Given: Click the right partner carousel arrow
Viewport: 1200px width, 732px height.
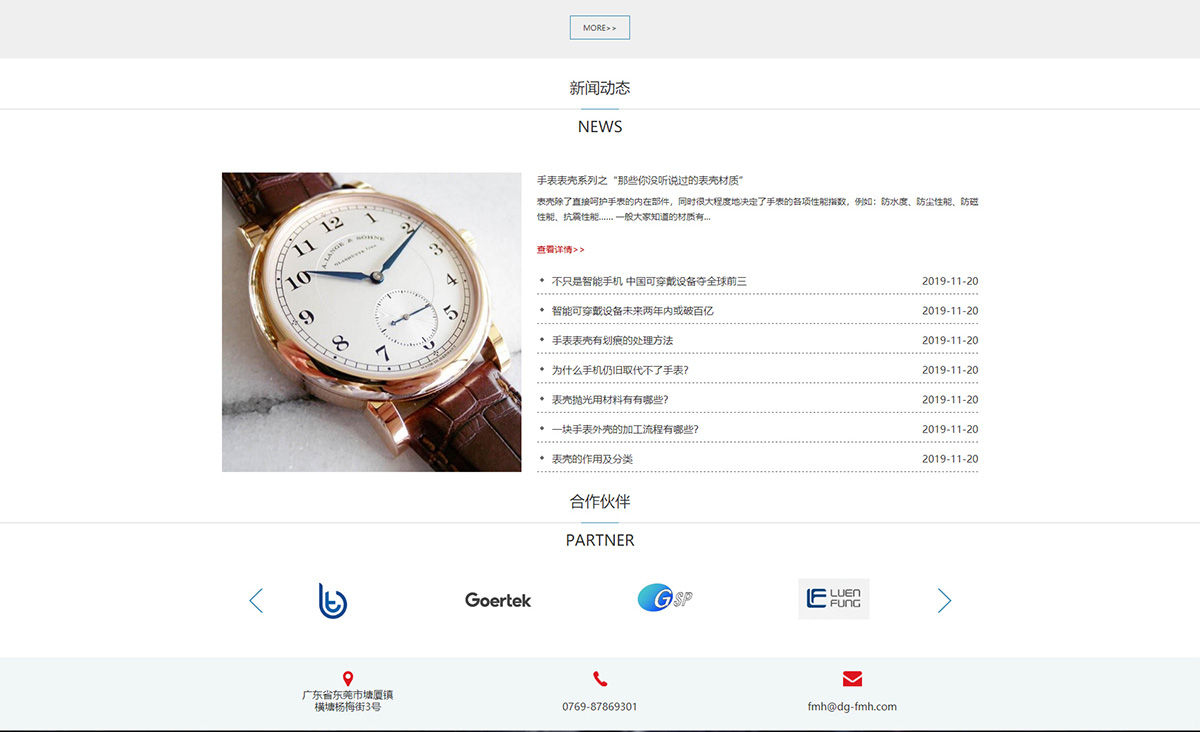Looking at the screenshot, I should [x=944, y=599].
